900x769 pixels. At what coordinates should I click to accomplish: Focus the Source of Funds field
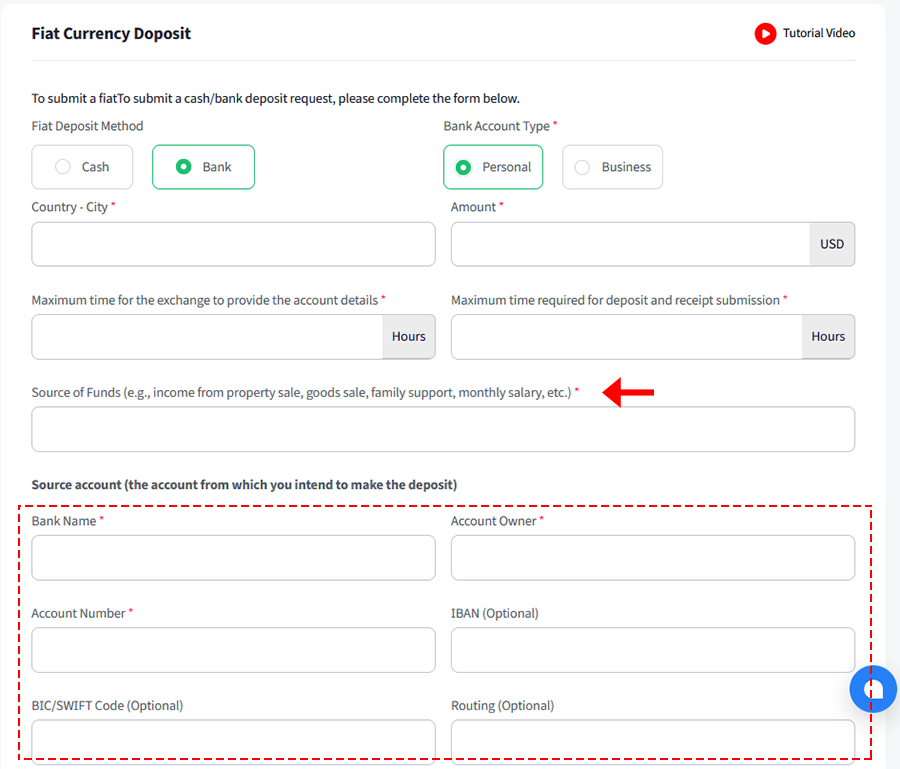(x=443, y=429)
